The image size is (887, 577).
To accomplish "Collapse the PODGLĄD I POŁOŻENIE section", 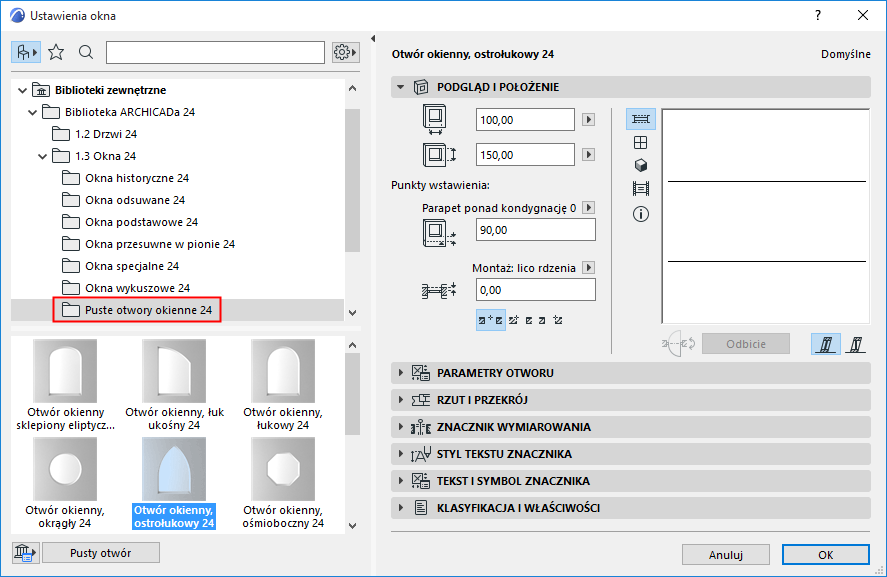I will [401, 87].
